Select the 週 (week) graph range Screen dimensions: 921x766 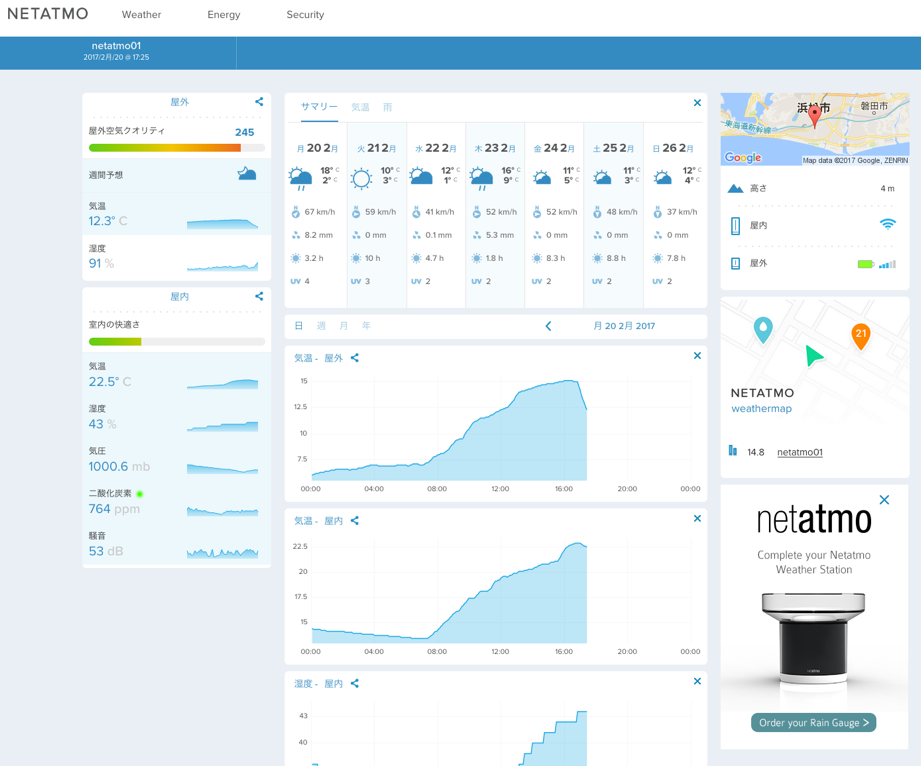coord(321,325)
